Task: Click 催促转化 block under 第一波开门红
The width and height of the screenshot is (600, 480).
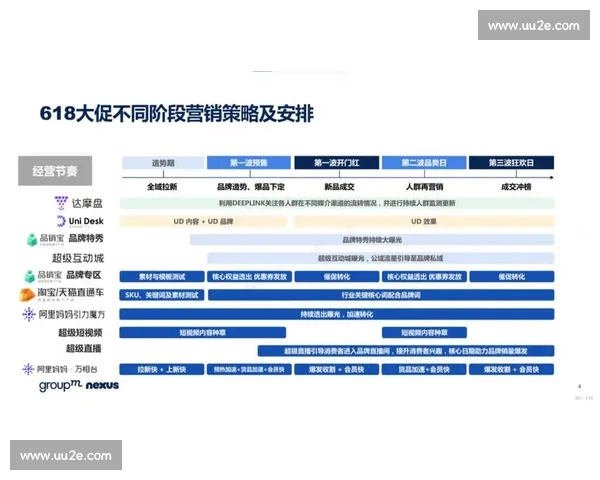Action: click(x=337, y=277)
